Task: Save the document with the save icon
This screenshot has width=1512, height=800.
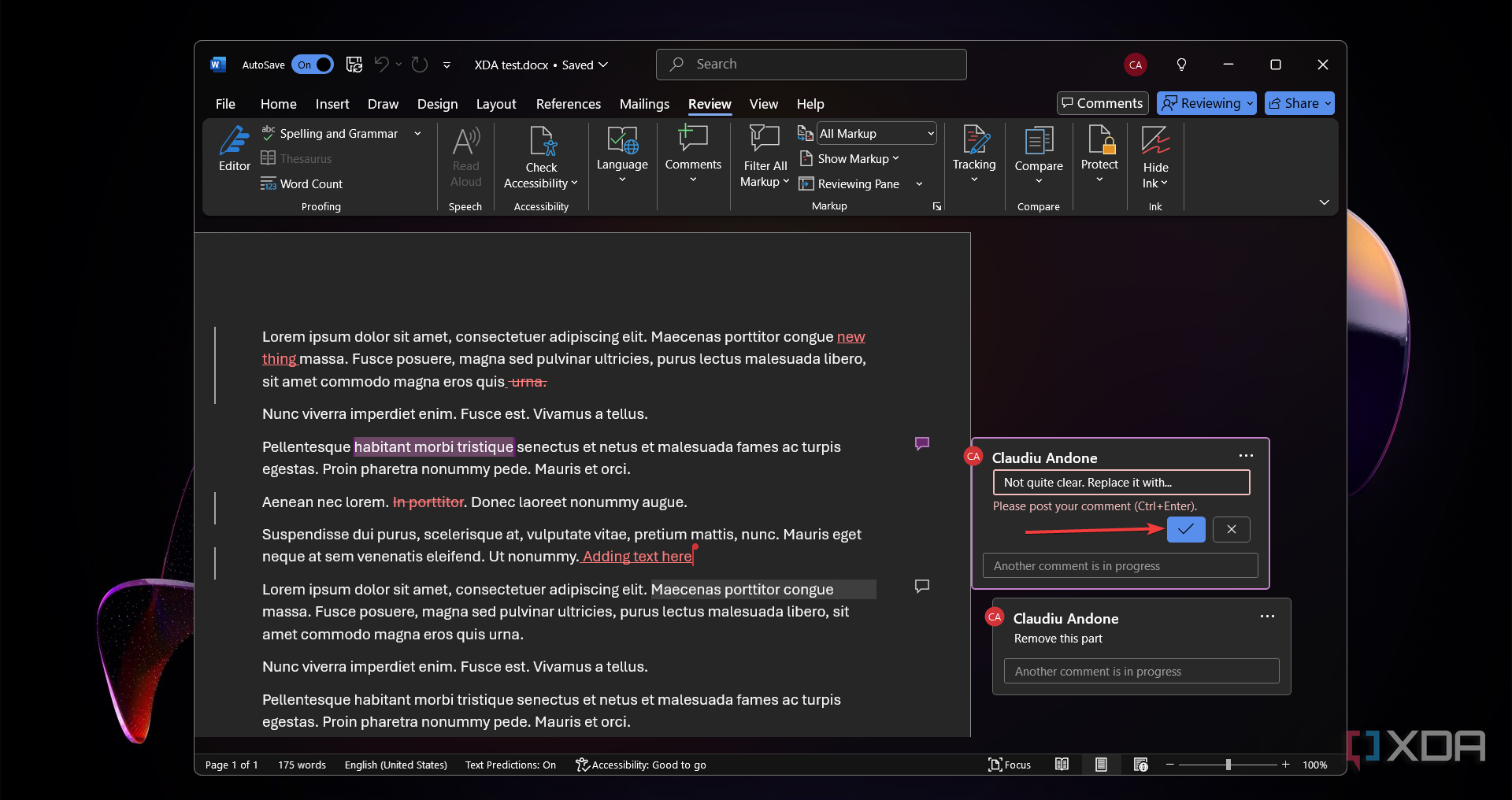Action: click(354, 65)
